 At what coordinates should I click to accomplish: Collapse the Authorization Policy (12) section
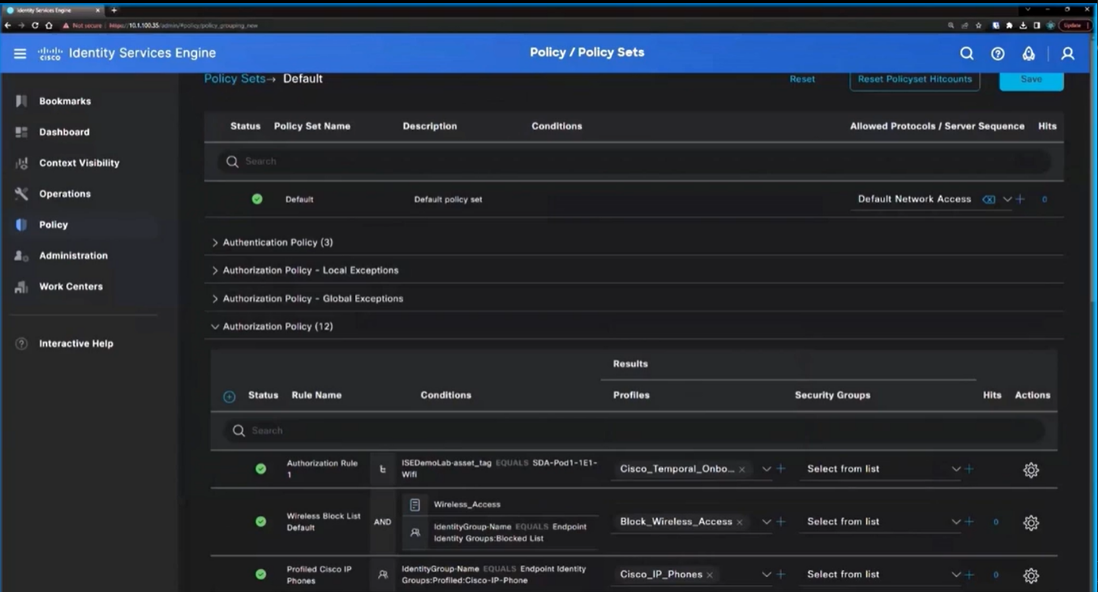[x=277, y=327]
